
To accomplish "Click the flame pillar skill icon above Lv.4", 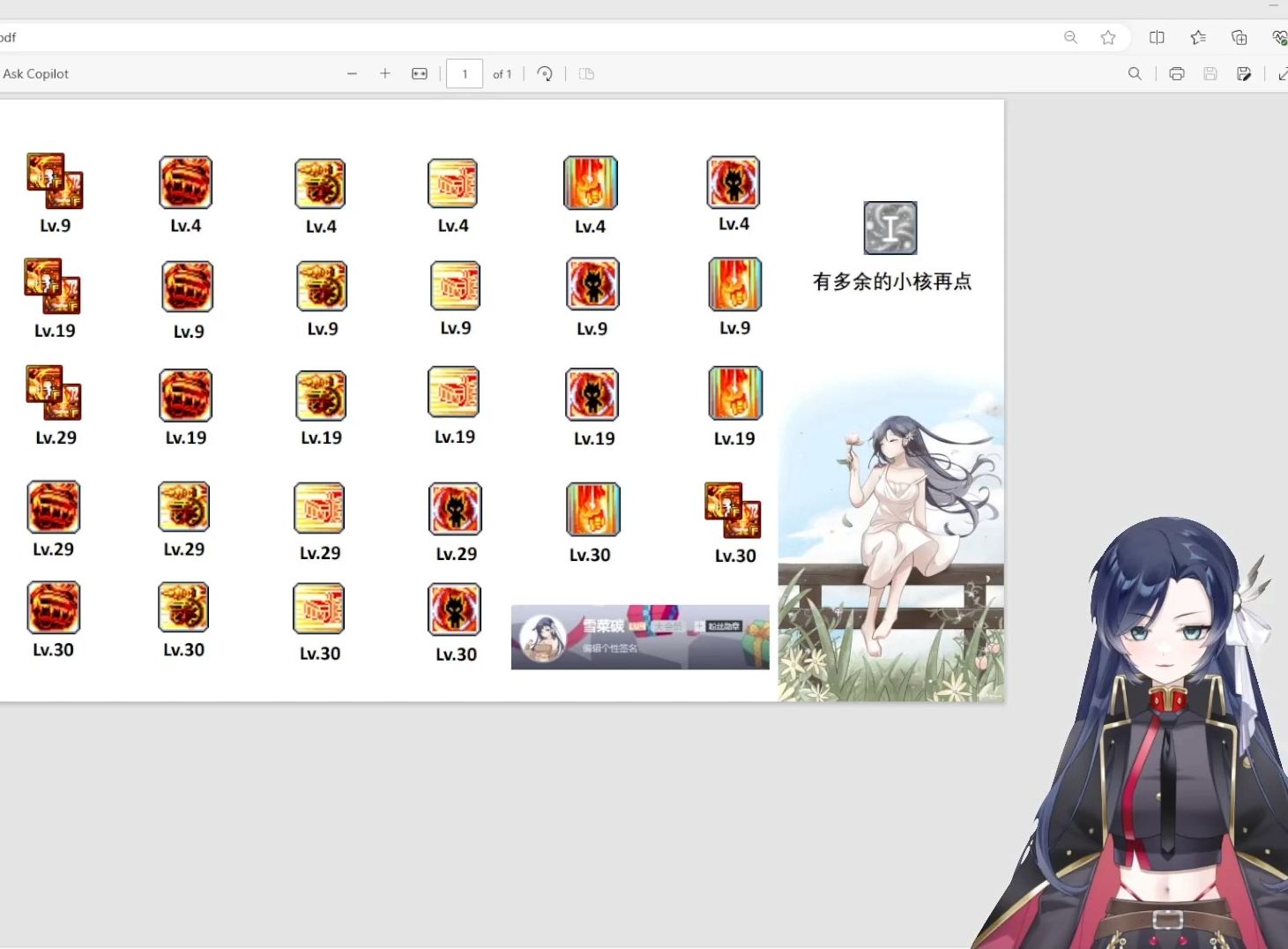I will (591, 183).
